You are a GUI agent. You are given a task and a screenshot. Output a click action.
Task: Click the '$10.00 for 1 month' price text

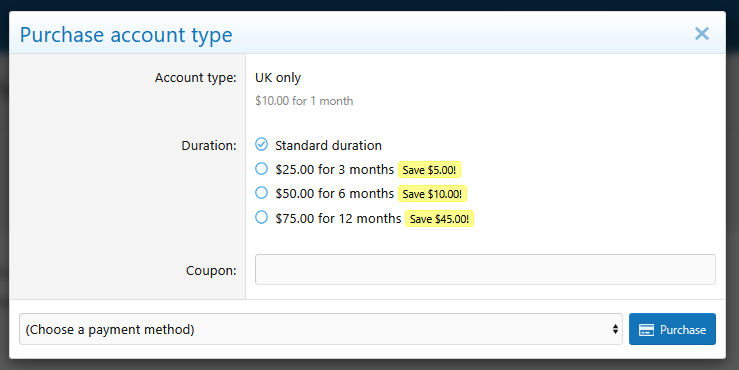304,101
